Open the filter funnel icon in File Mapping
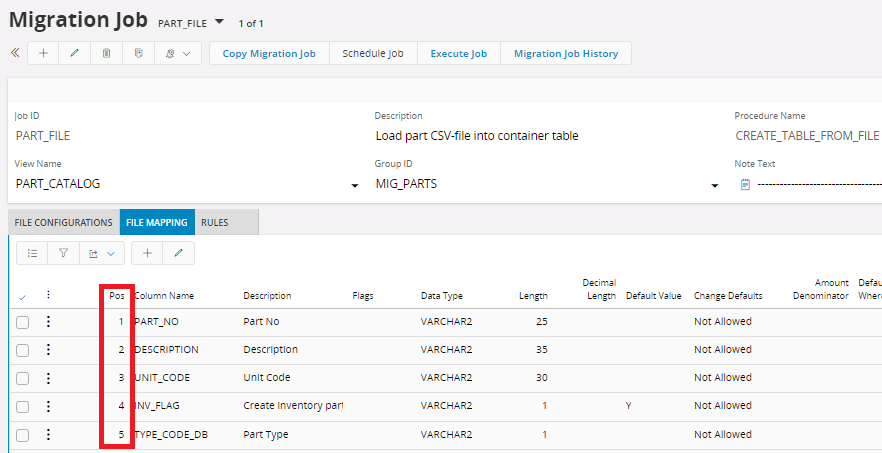The image size is (882, 453). (x=64, y=253)
